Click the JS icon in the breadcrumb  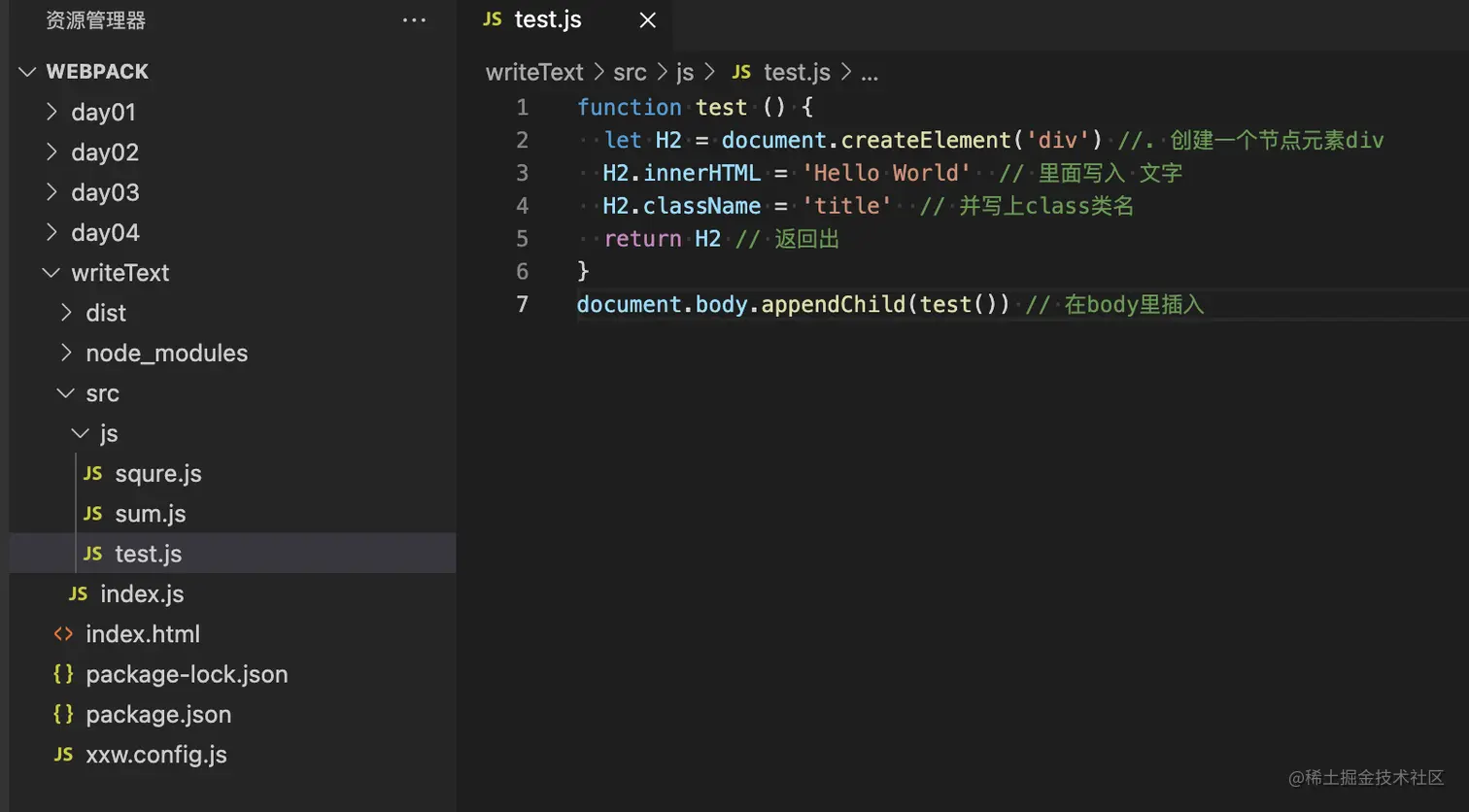pos(741,72)
